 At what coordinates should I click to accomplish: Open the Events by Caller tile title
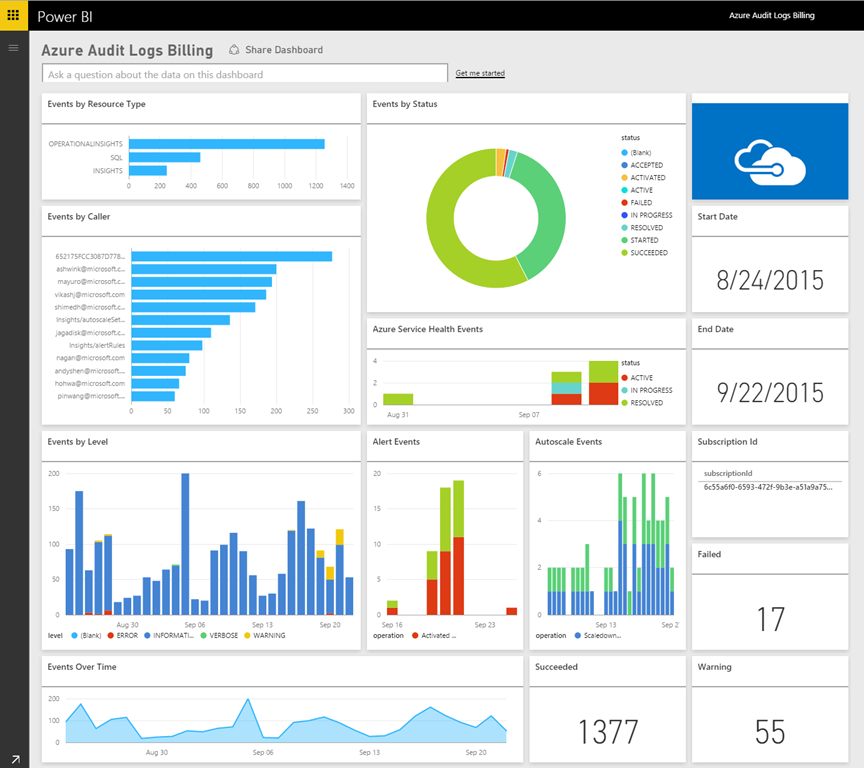[79, 217]
